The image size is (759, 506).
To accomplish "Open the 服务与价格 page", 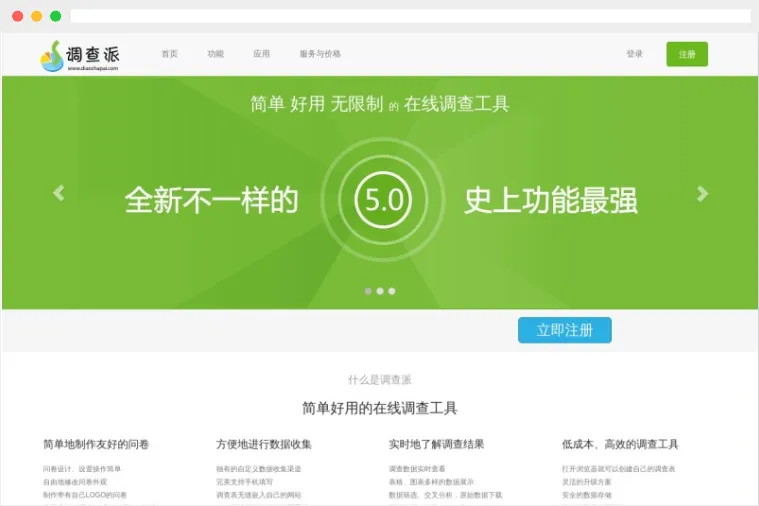I will click(319, 54).
